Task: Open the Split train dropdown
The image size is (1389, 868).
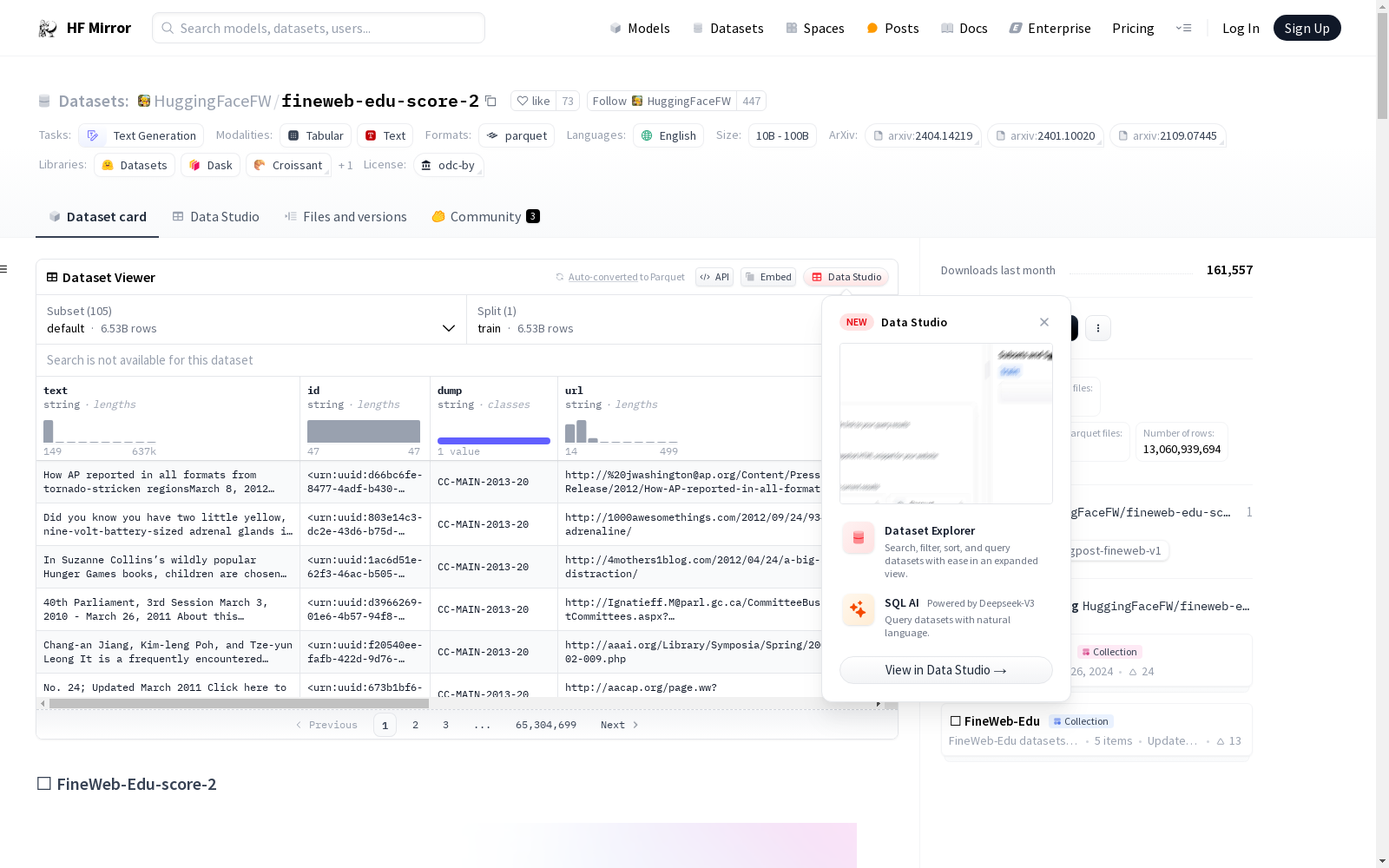Action: pos(644,319)
